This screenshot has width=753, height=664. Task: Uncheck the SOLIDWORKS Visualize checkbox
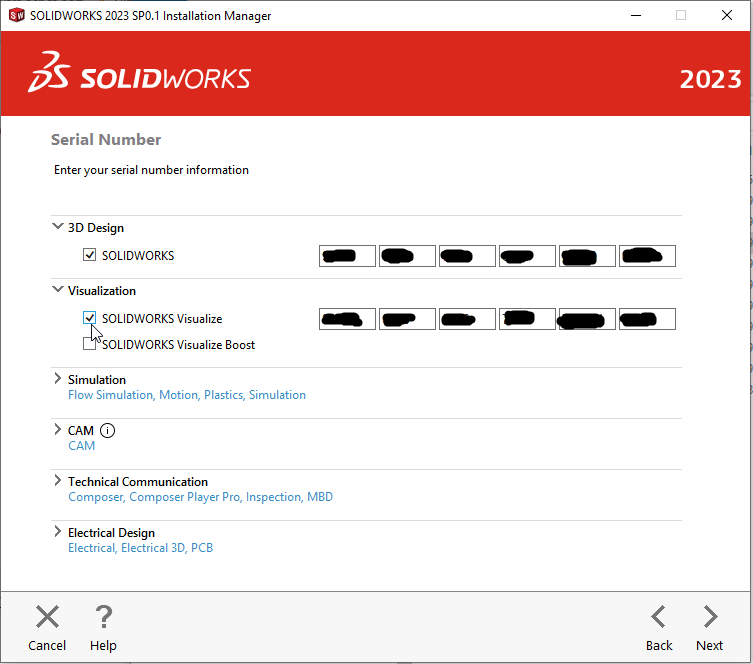[x=90, y=319]
